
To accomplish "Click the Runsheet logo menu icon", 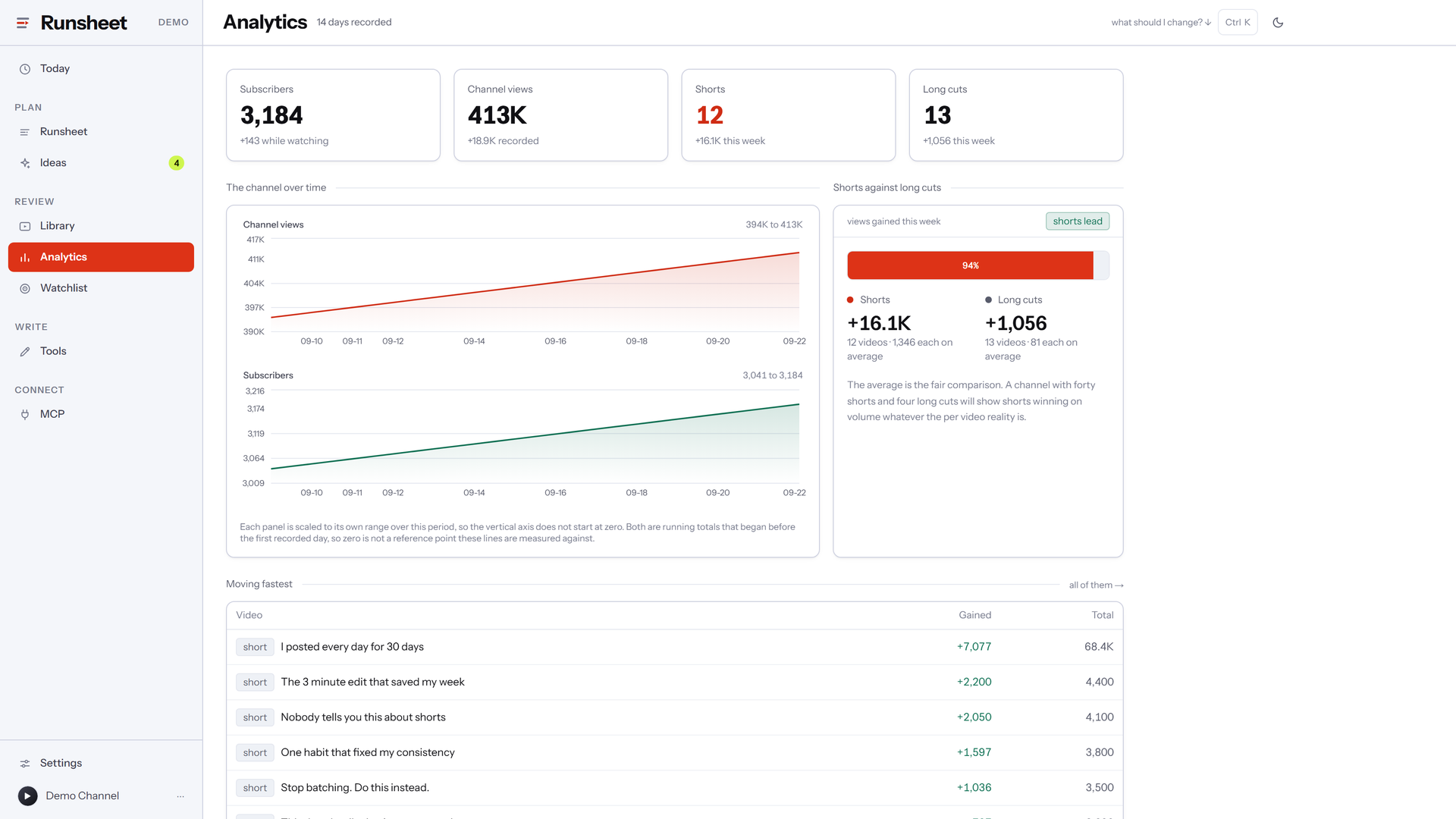I will pos(23,23).
